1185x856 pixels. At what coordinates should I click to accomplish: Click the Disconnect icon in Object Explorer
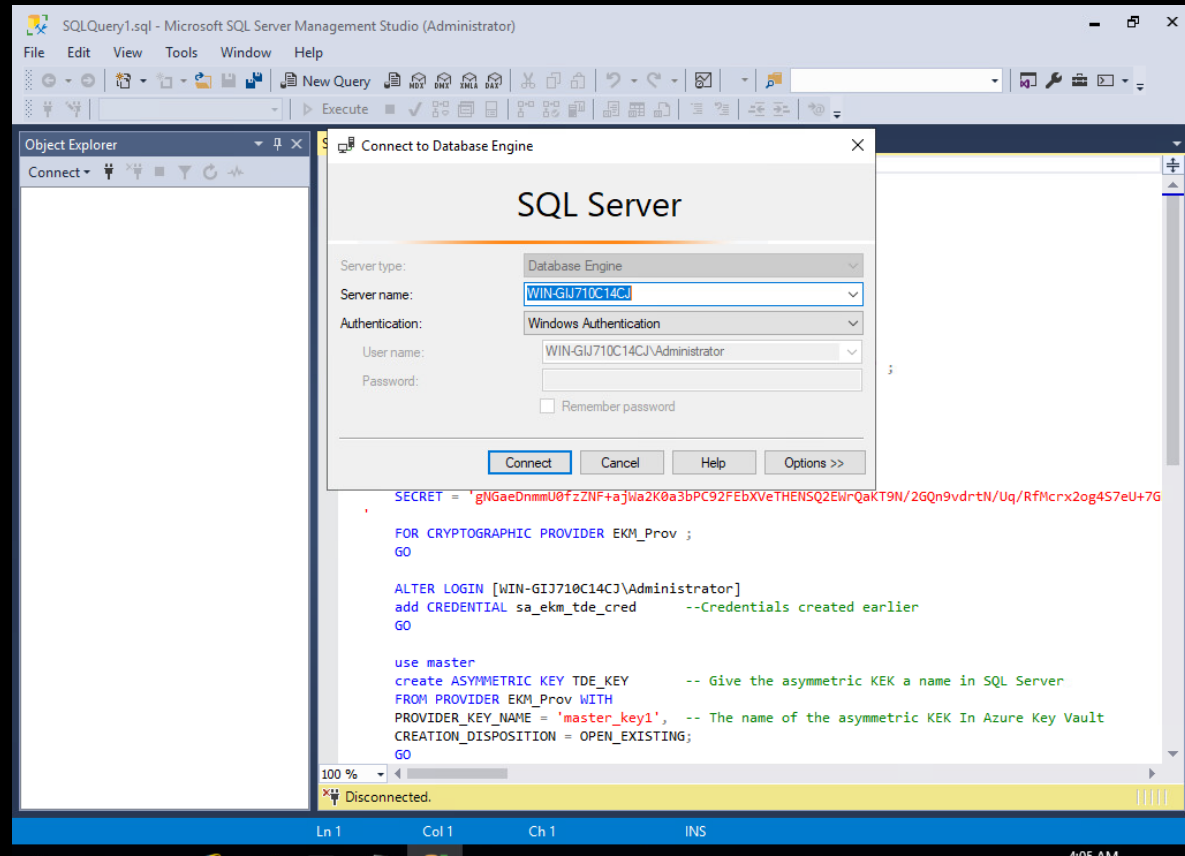(135, 172)
